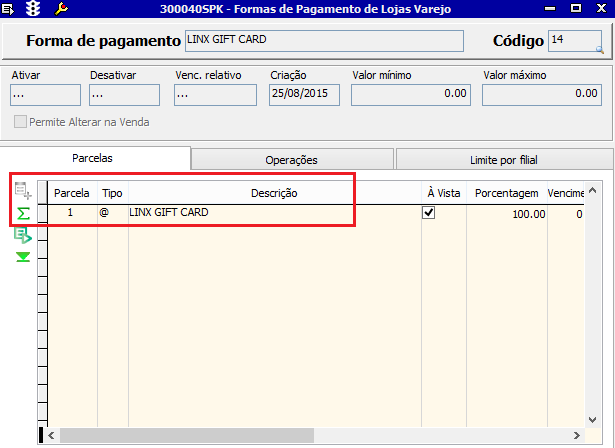Click the horizontal scrollbar thumb
The height and width of the screenshot is (448, 615).
[x=187, y=435]
